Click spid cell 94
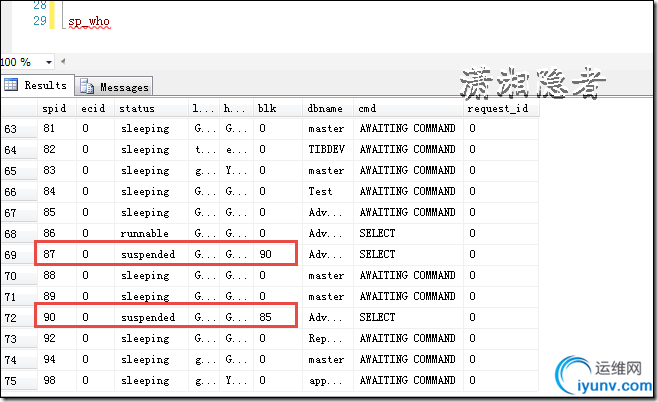This screenshot has width=658, height=402. coord(57,359)
